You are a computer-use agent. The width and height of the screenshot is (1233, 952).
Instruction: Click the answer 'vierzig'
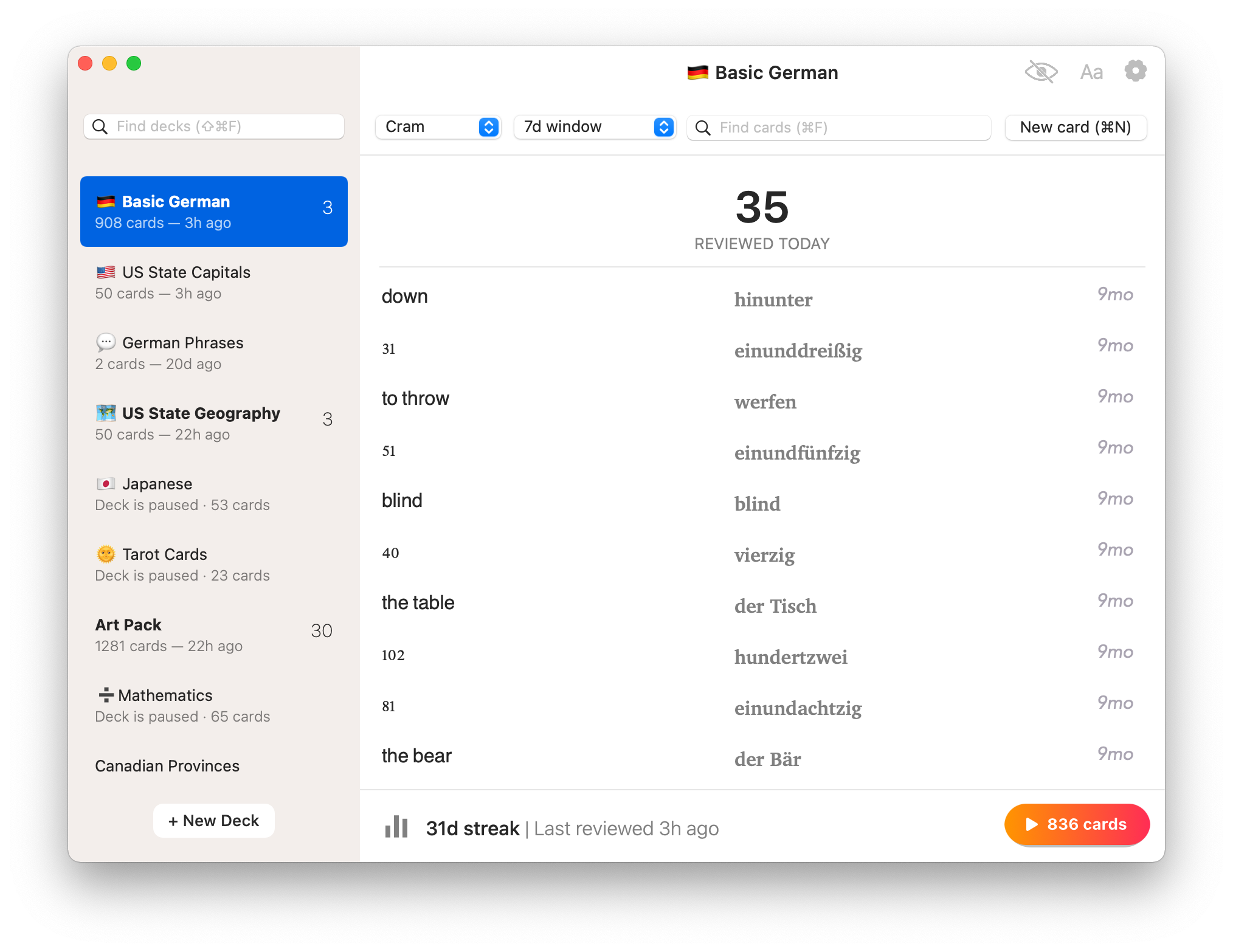tap(765, 555)
